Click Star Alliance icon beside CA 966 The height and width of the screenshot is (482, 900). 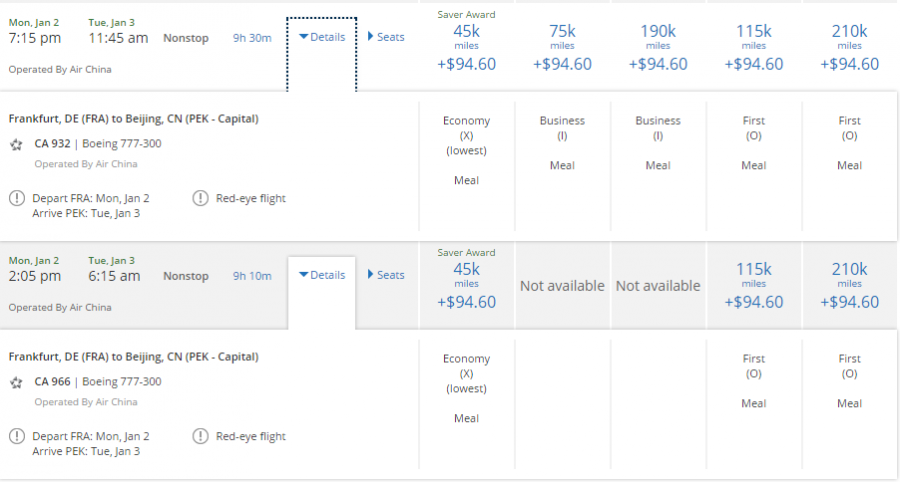click(x=16, y=382)
